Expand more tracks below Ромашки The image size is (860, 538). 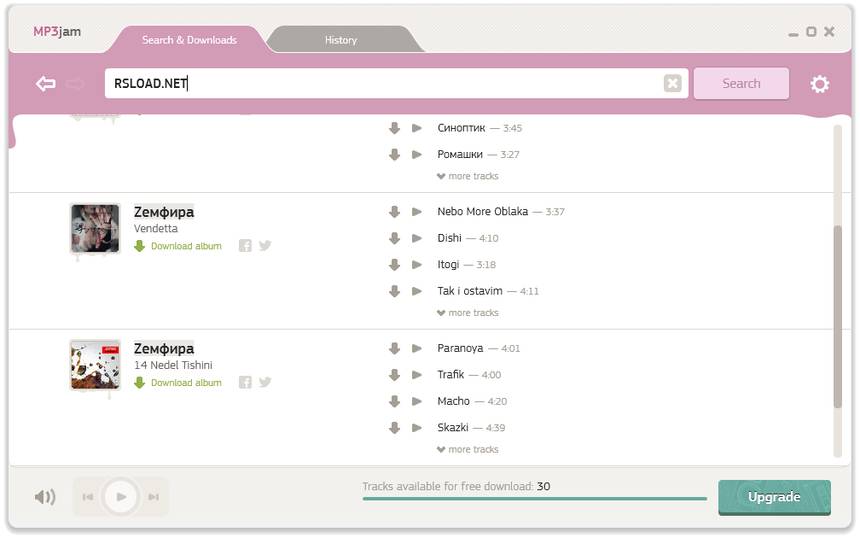click(x=468, y=176)
